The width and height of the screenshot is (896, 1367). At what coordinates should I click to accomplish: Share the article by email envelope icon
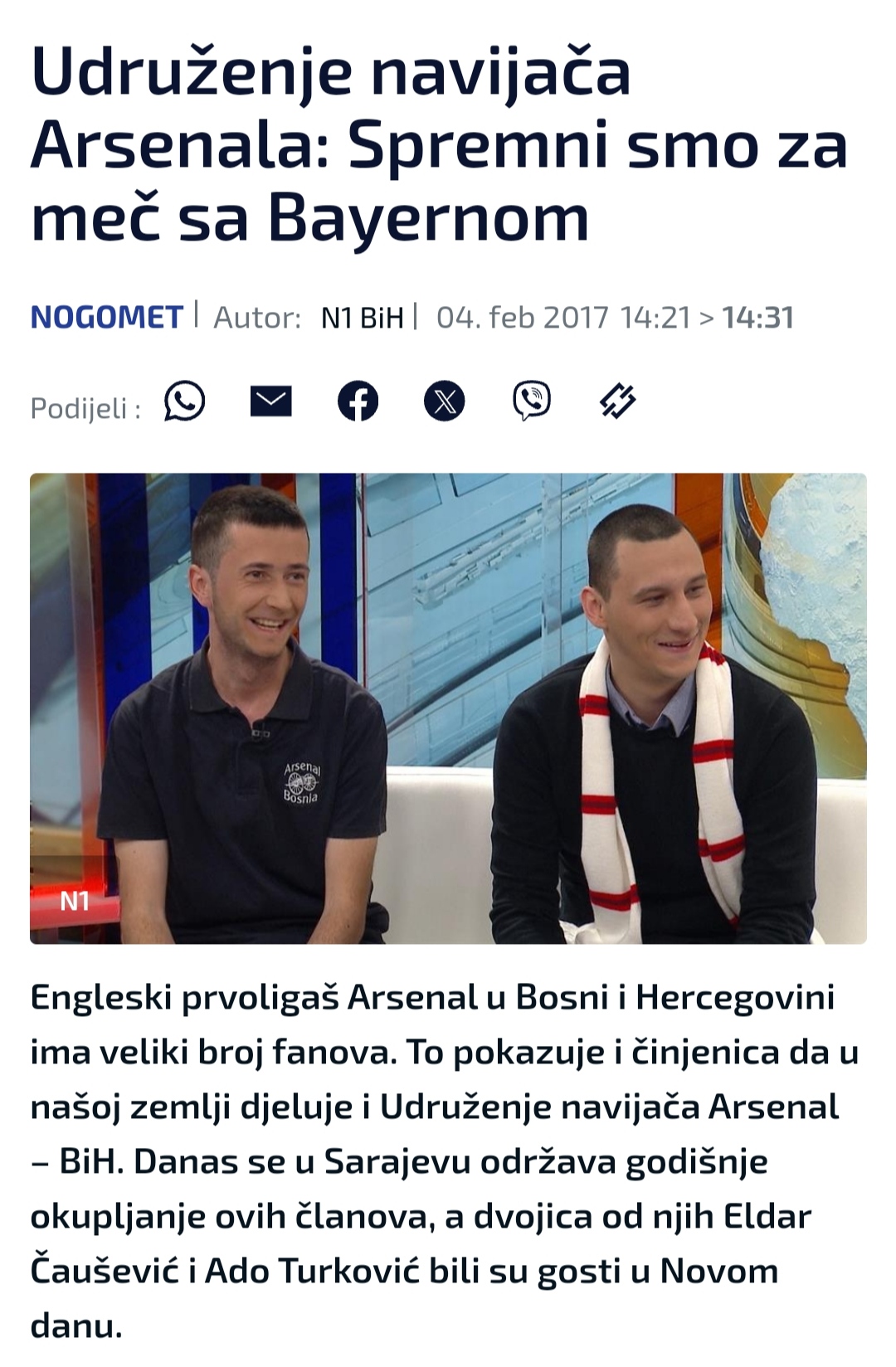click(x=271, y=401)
